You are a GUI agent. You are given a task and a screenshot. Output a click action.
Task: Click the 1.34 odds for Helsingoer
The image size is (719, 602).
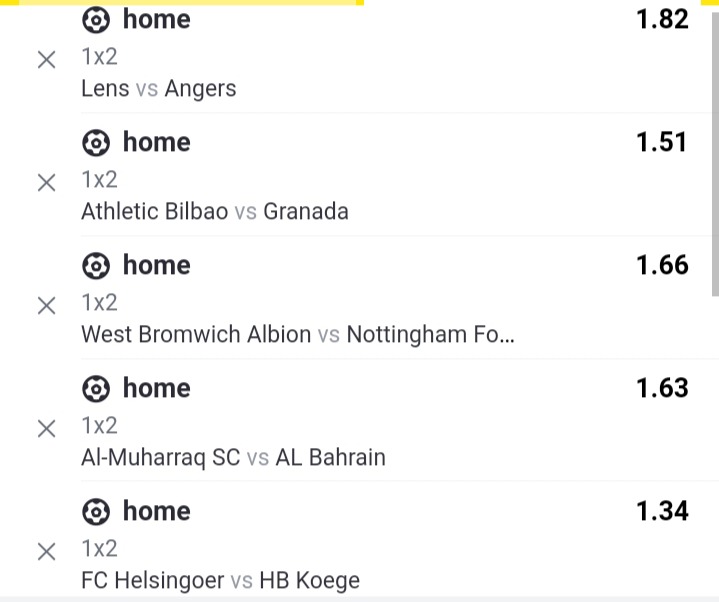pyautogui.click(x=662, y=511)
